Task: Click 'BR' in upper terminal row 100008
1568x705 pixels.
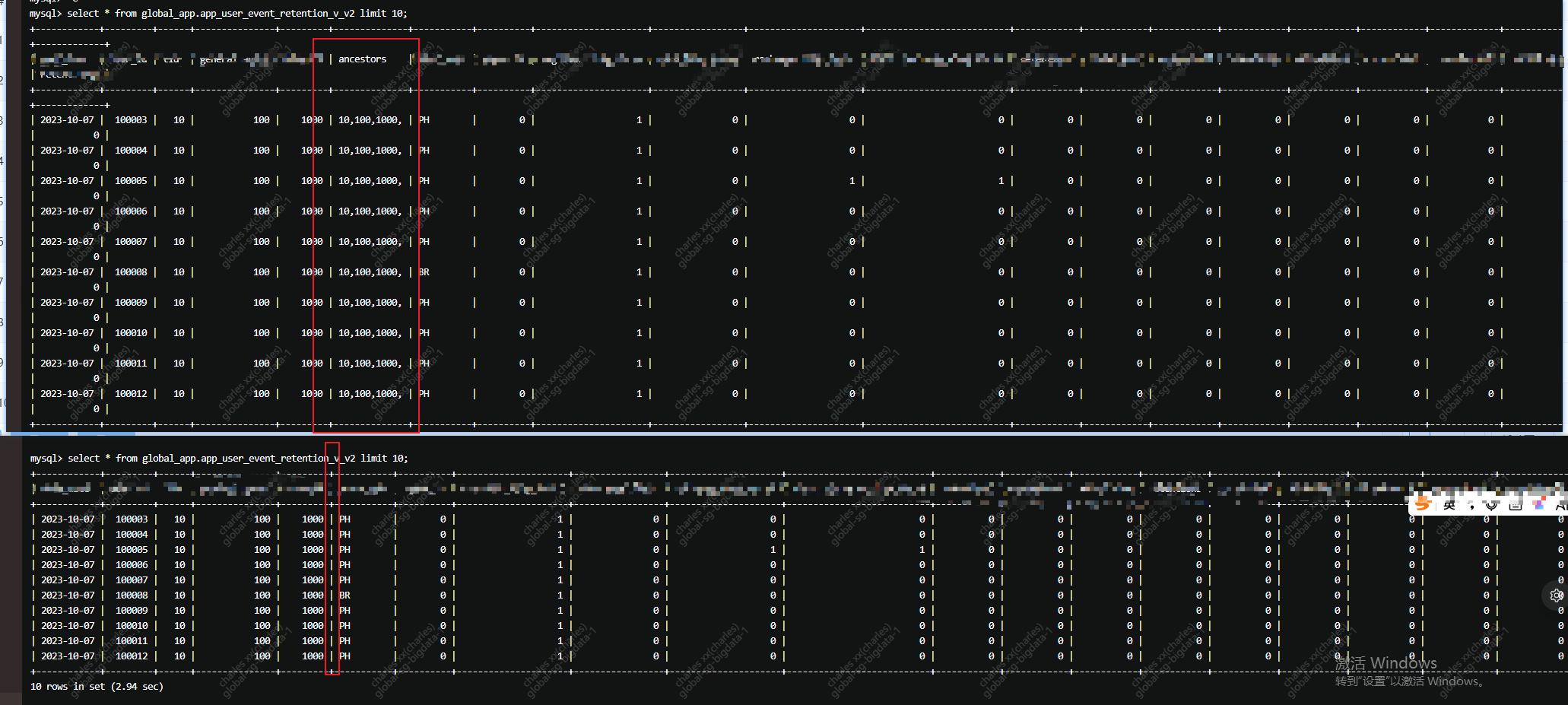Action: point(424,272)
